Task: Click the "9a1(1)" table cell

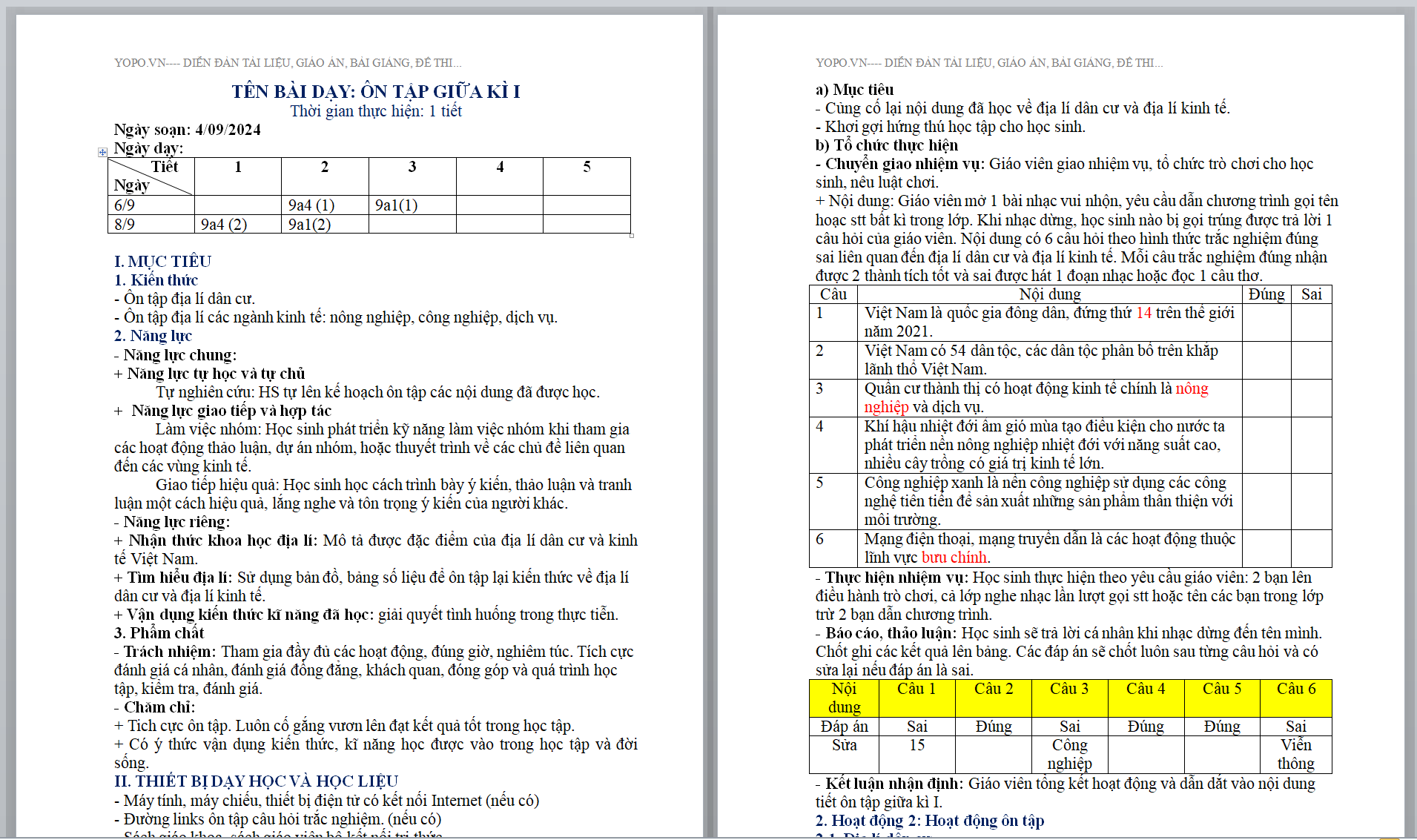Action: [x=412, y=205]
